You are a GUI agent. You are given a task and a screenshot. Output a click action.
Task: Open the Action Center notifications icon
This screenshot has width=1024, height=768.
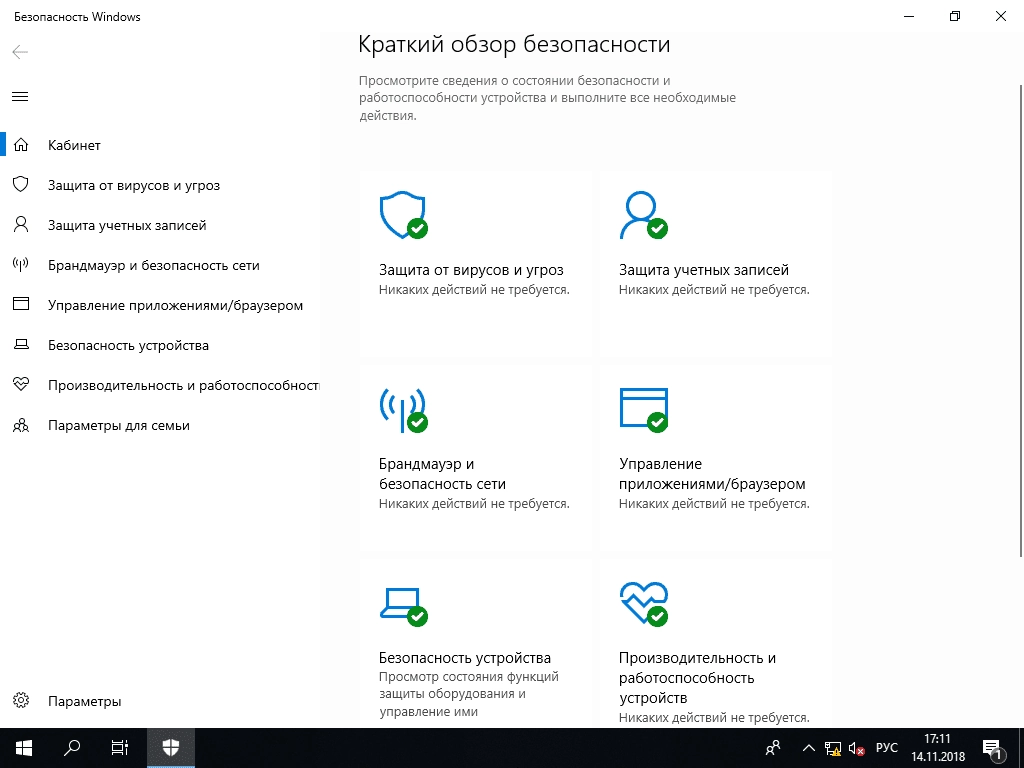click(992, 748)
